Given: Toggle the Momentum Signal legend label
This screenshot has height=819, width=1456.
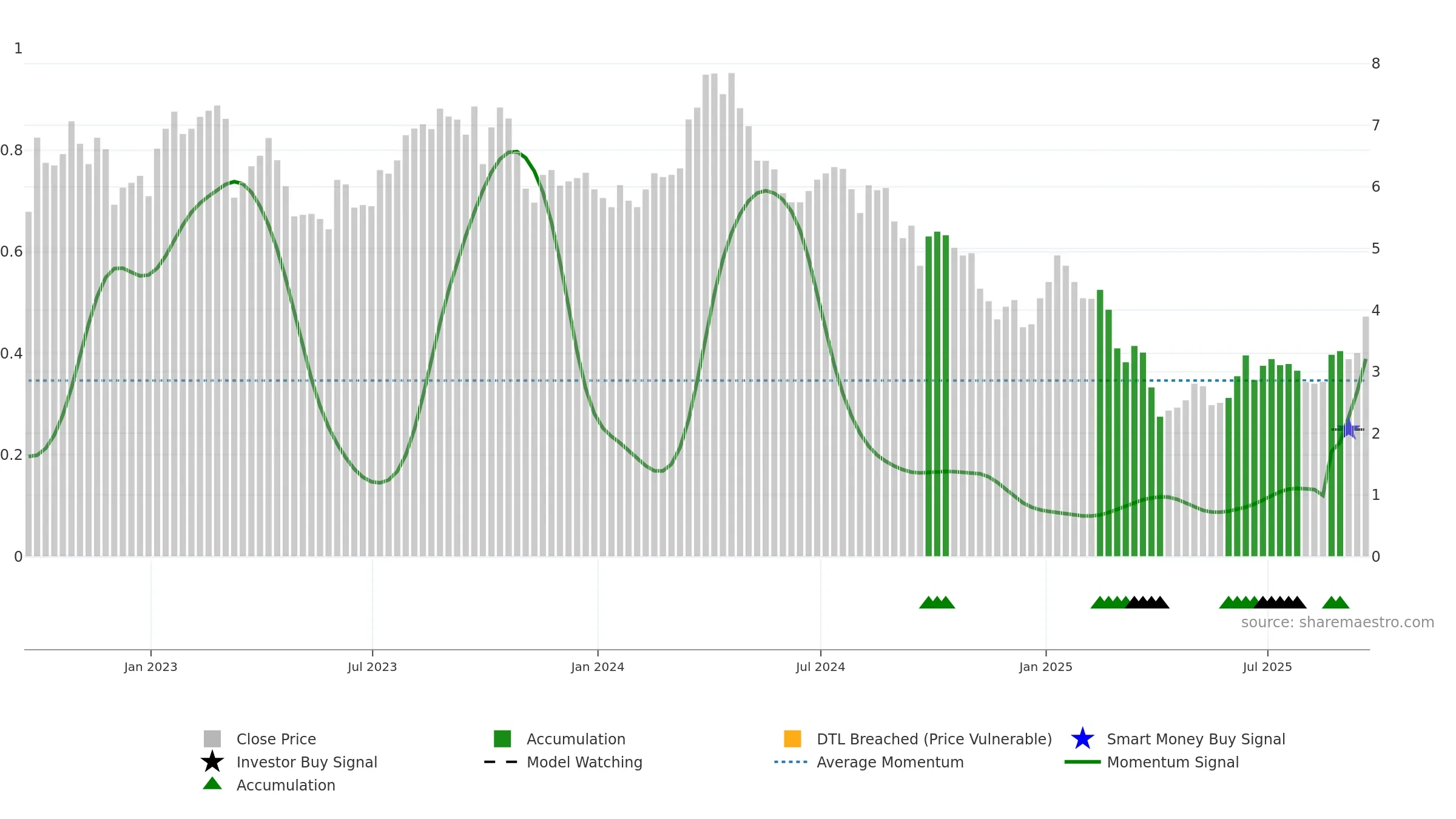Looking at the screenshot, I should (x=1172, y=762).
